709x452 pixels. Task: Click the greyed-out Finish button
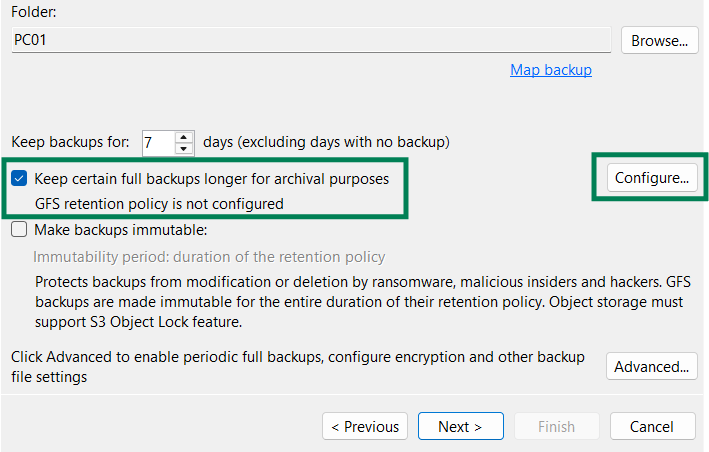point(556,426)
